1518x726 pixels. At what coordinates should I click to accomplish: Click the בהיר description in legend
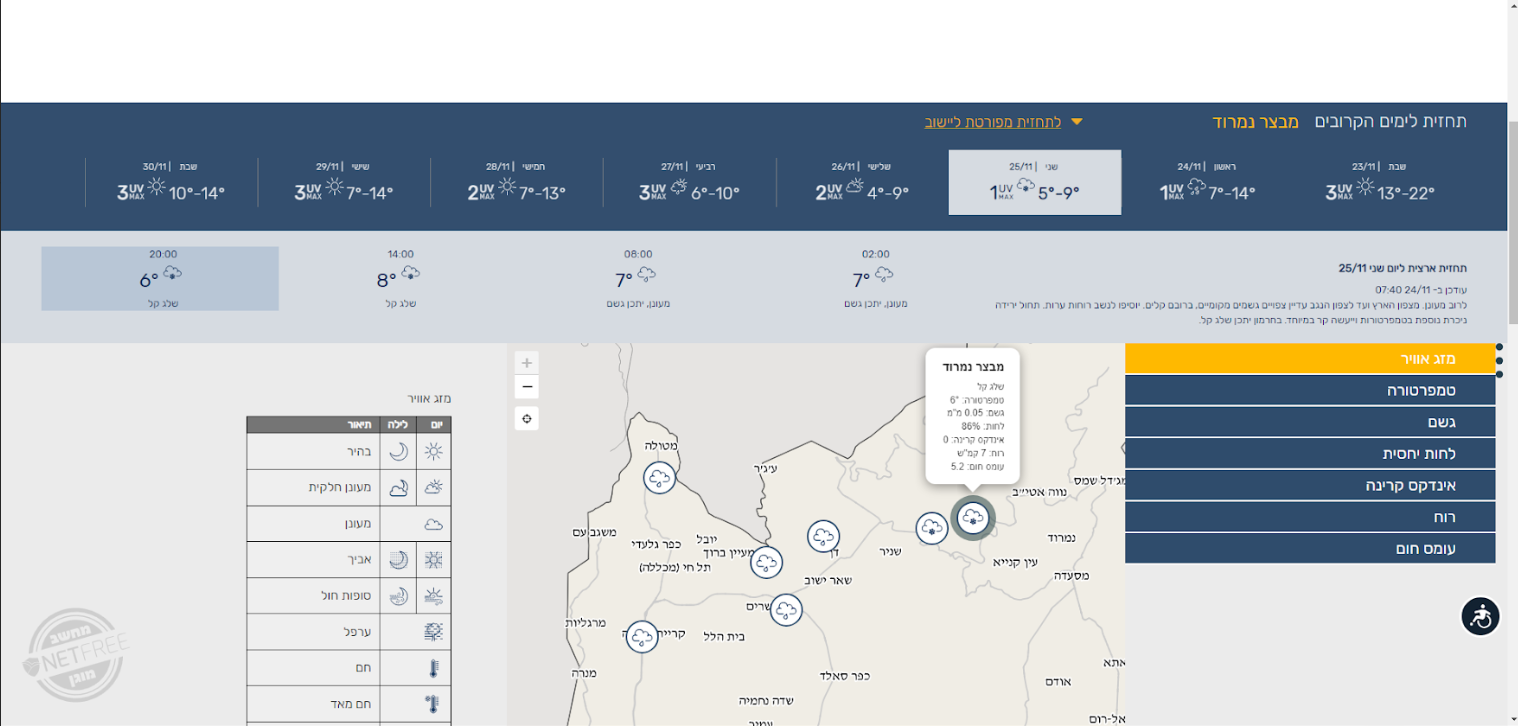(x=358, y=451)
